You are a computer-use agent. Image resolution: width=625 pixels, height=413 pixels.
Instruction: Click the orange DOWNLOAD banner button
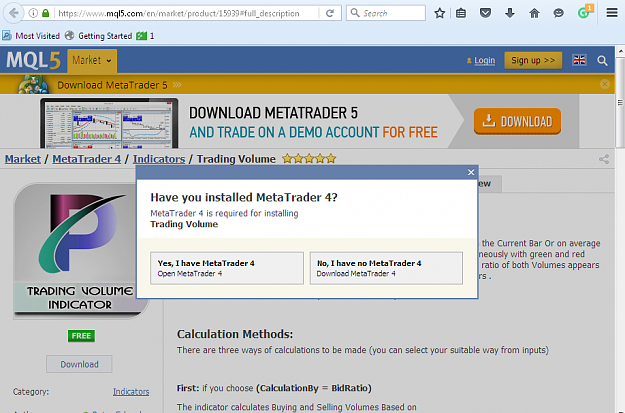[x=517, y=121]
